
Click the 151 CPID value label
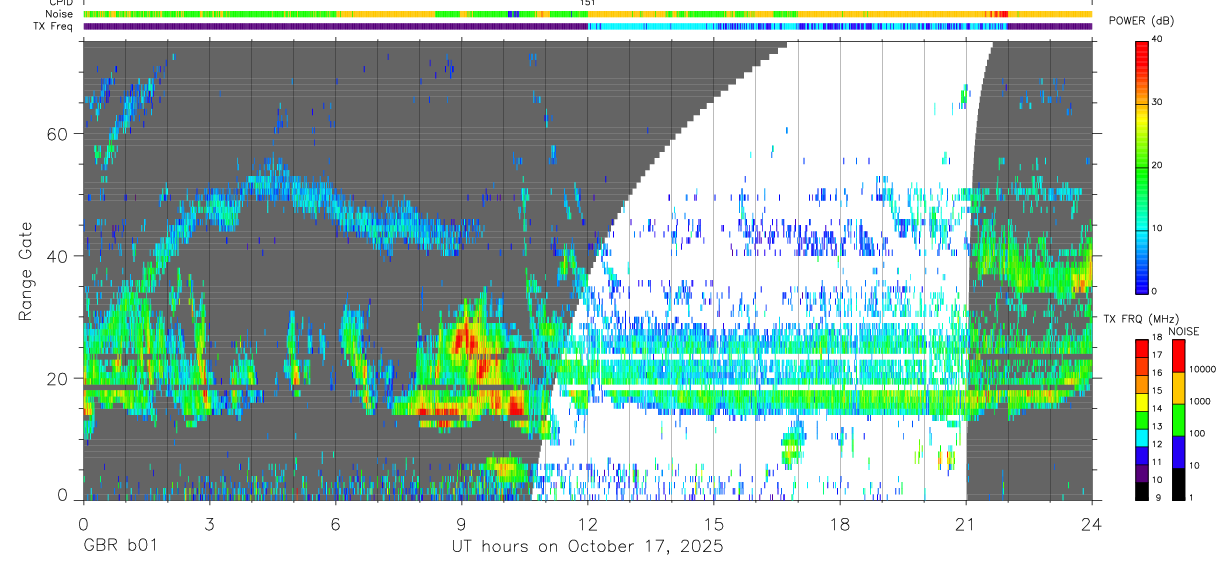click(x=587, y=3)
